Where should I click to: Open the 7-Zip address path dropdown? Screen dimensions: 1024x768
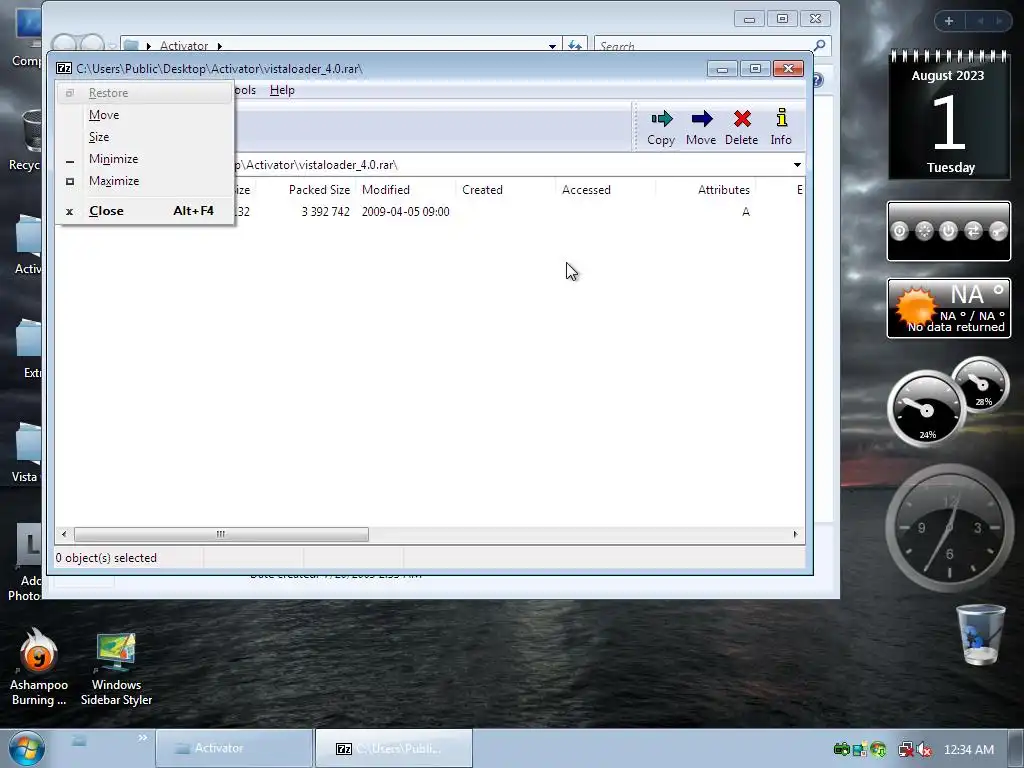pyautogui.click(x=797, y=165)
